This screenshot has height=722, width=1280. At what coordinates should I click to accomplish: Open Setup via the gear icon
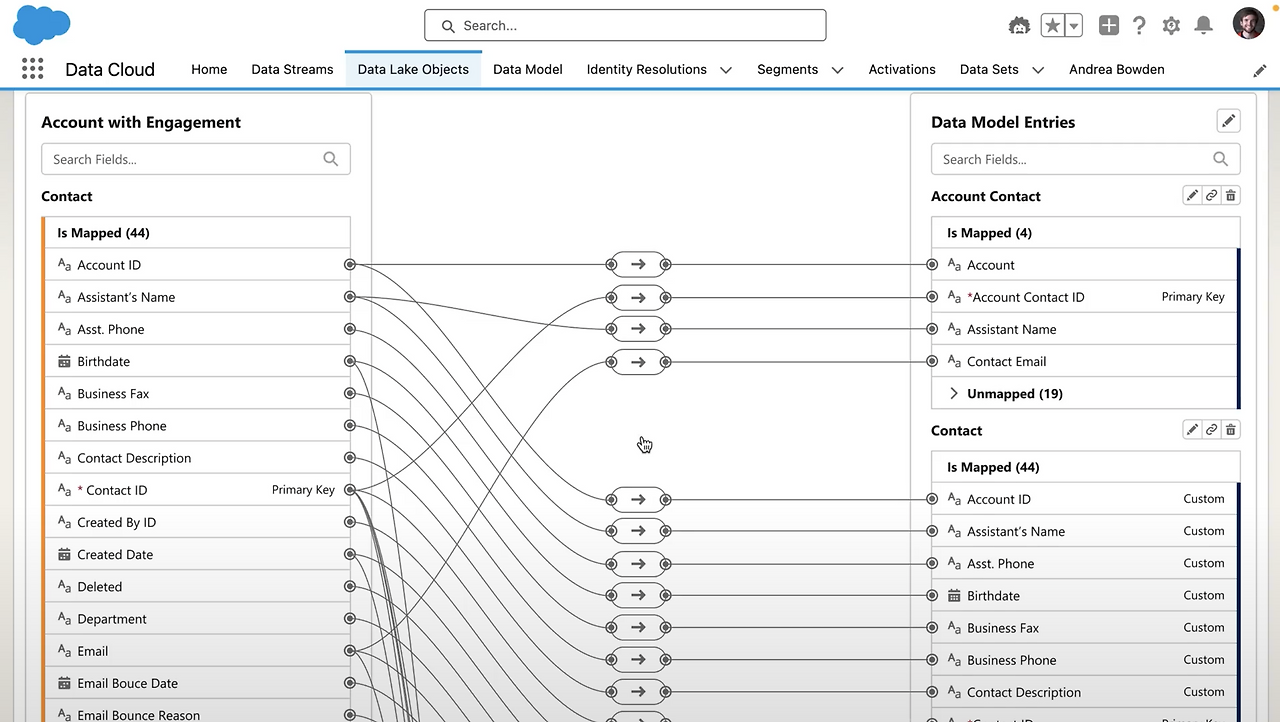click(x=1171, y=24)
